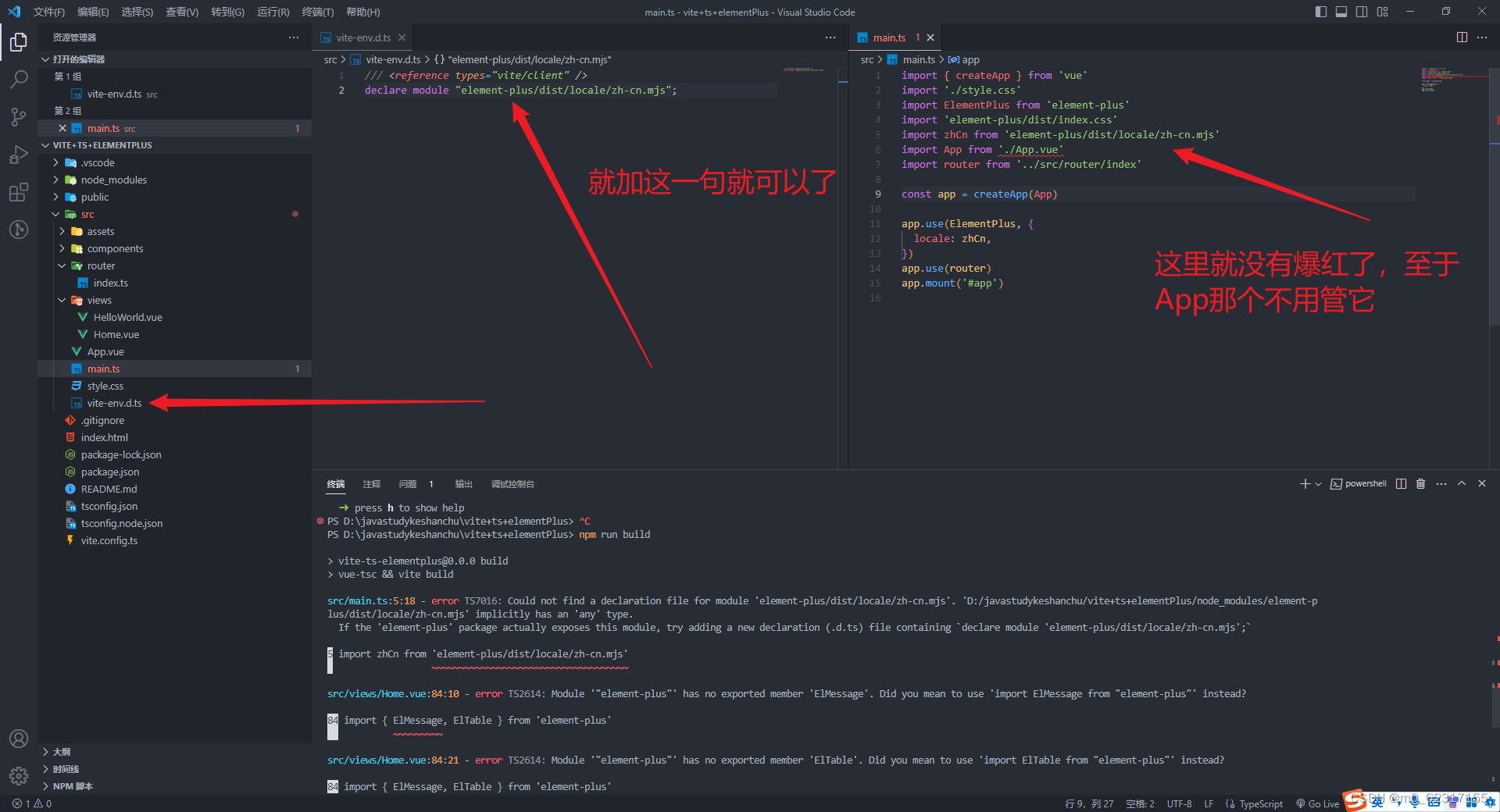Click Go Live in status bar
Viewport: 1500px width, 812px height.
[1317, 803]
